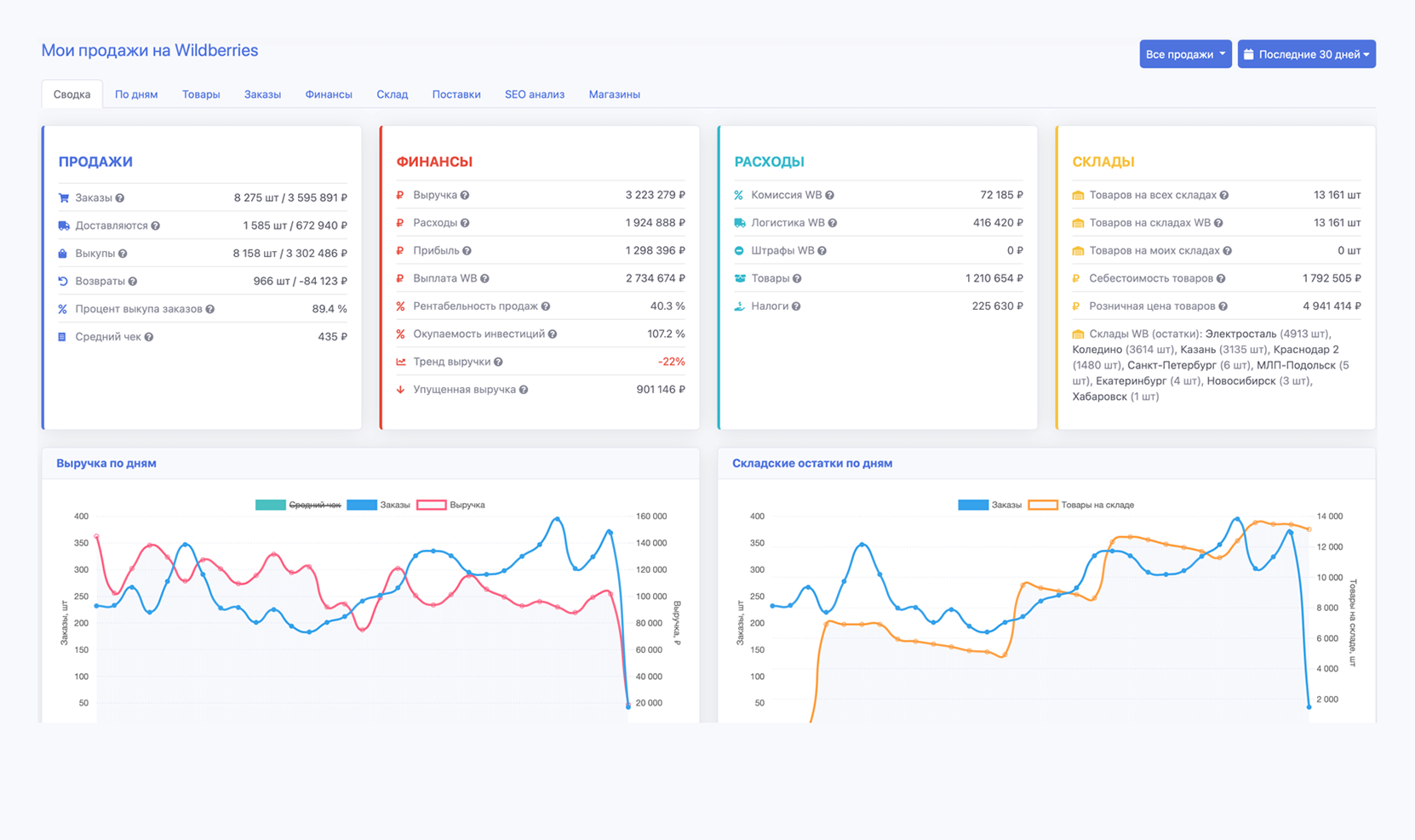Show help for Товаров на моих складах
This screenshot has height=840, width=1415.
point(1228,251)
